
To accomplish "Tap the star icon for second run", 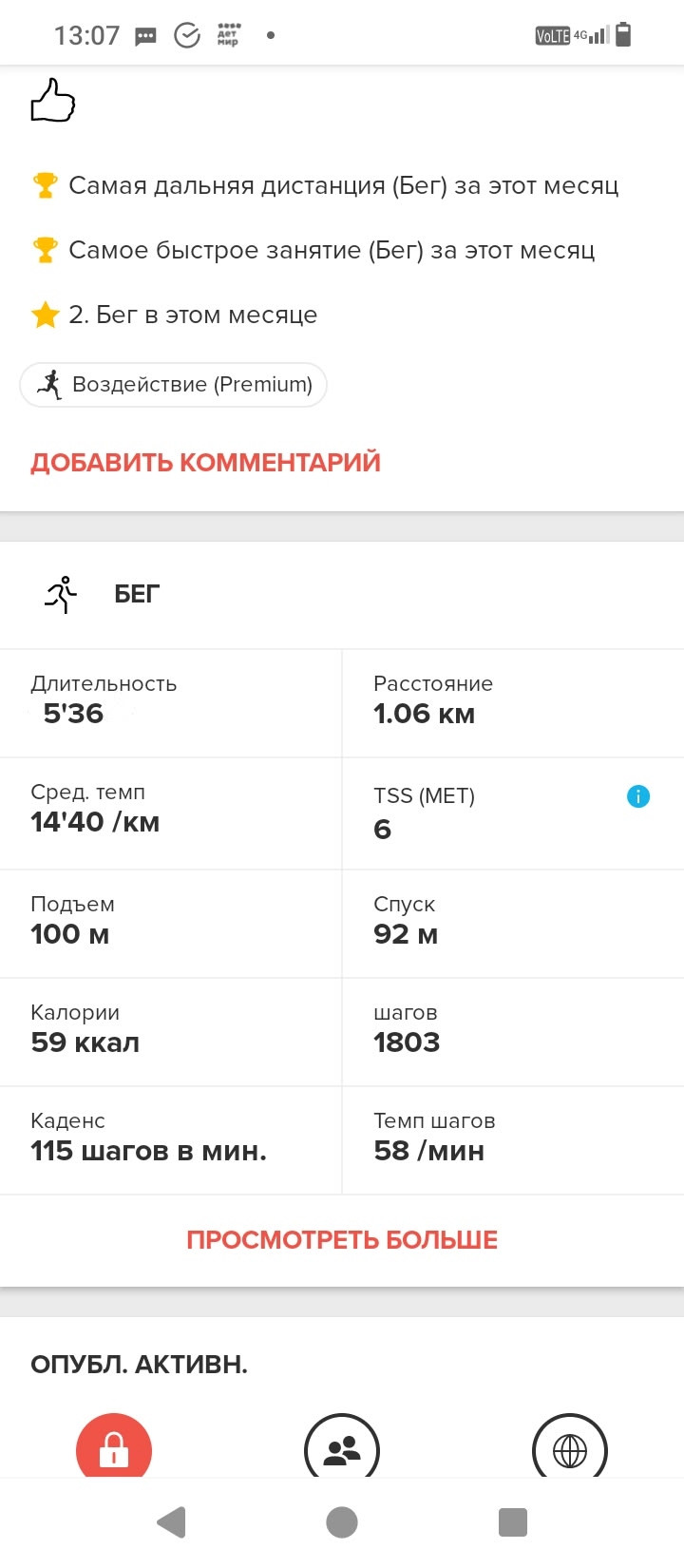I will pos(46,315).
